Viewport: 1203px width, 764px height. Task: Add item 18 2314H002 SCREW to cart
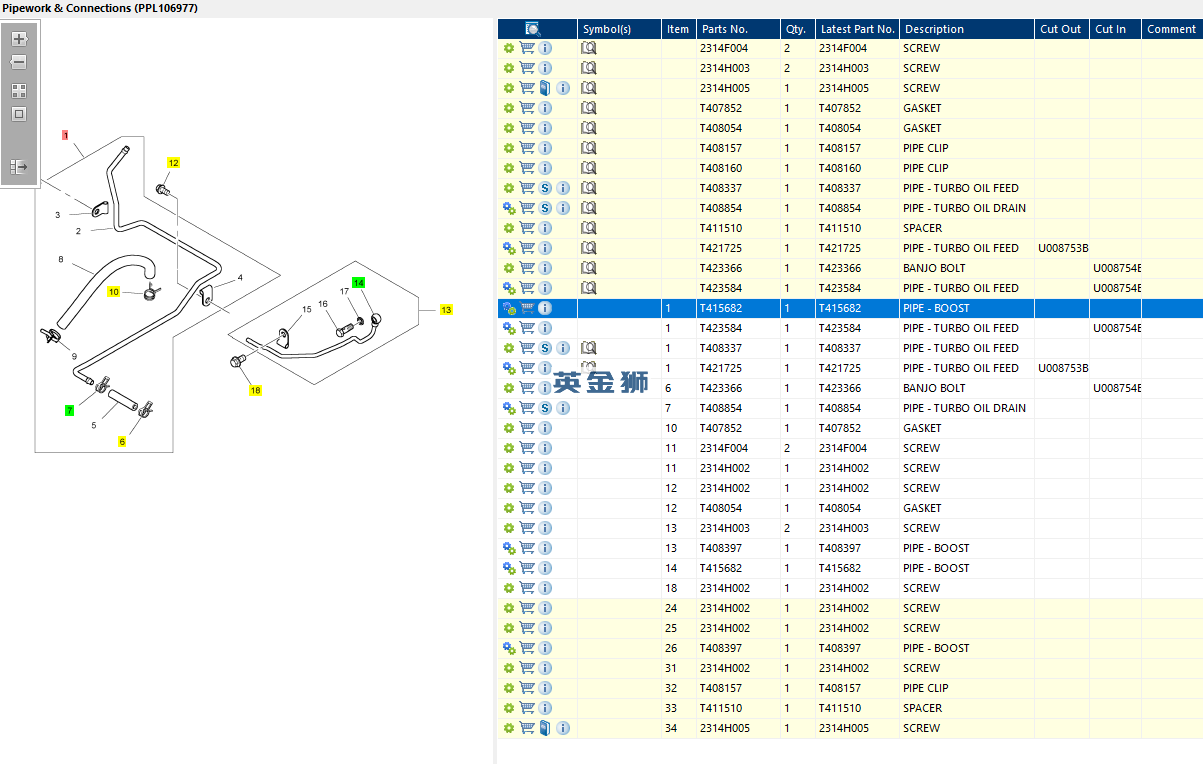tap(527, 588)
